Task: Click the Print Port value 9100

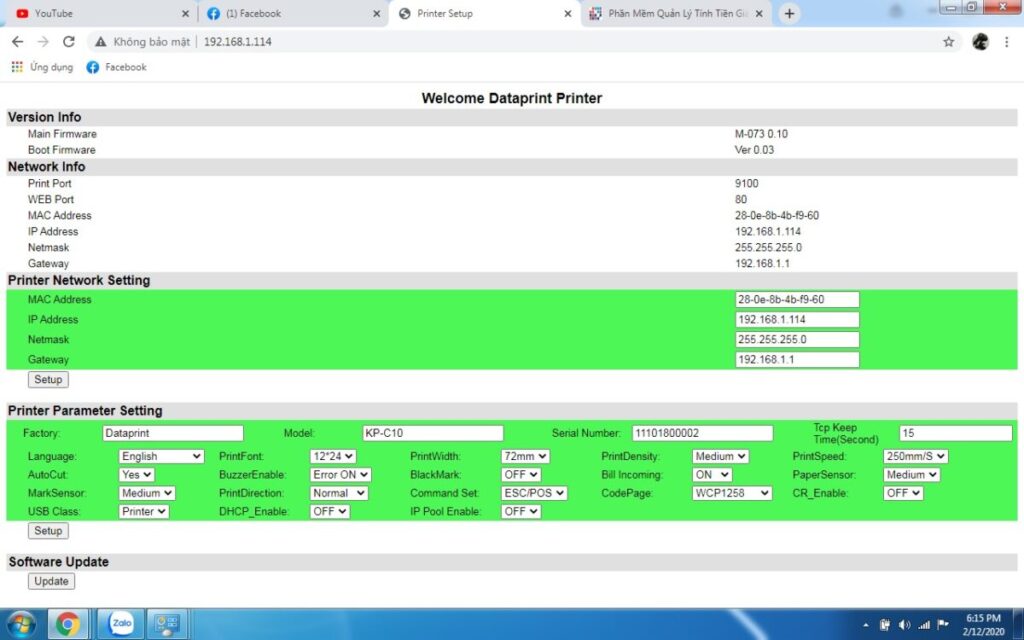Action: pos(746,184)
